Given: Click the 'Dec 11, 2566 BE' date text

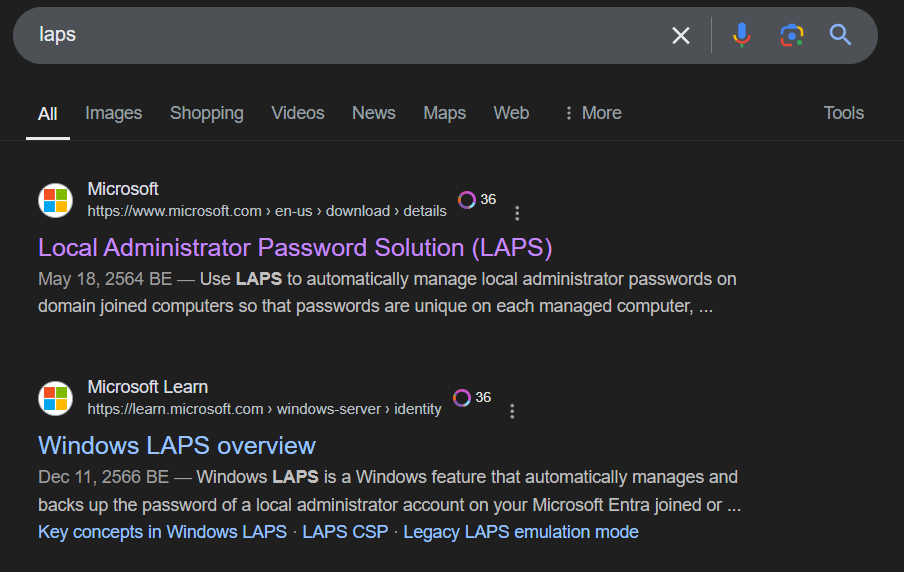Looking at the screenshot, I should (x=103, y=477).
